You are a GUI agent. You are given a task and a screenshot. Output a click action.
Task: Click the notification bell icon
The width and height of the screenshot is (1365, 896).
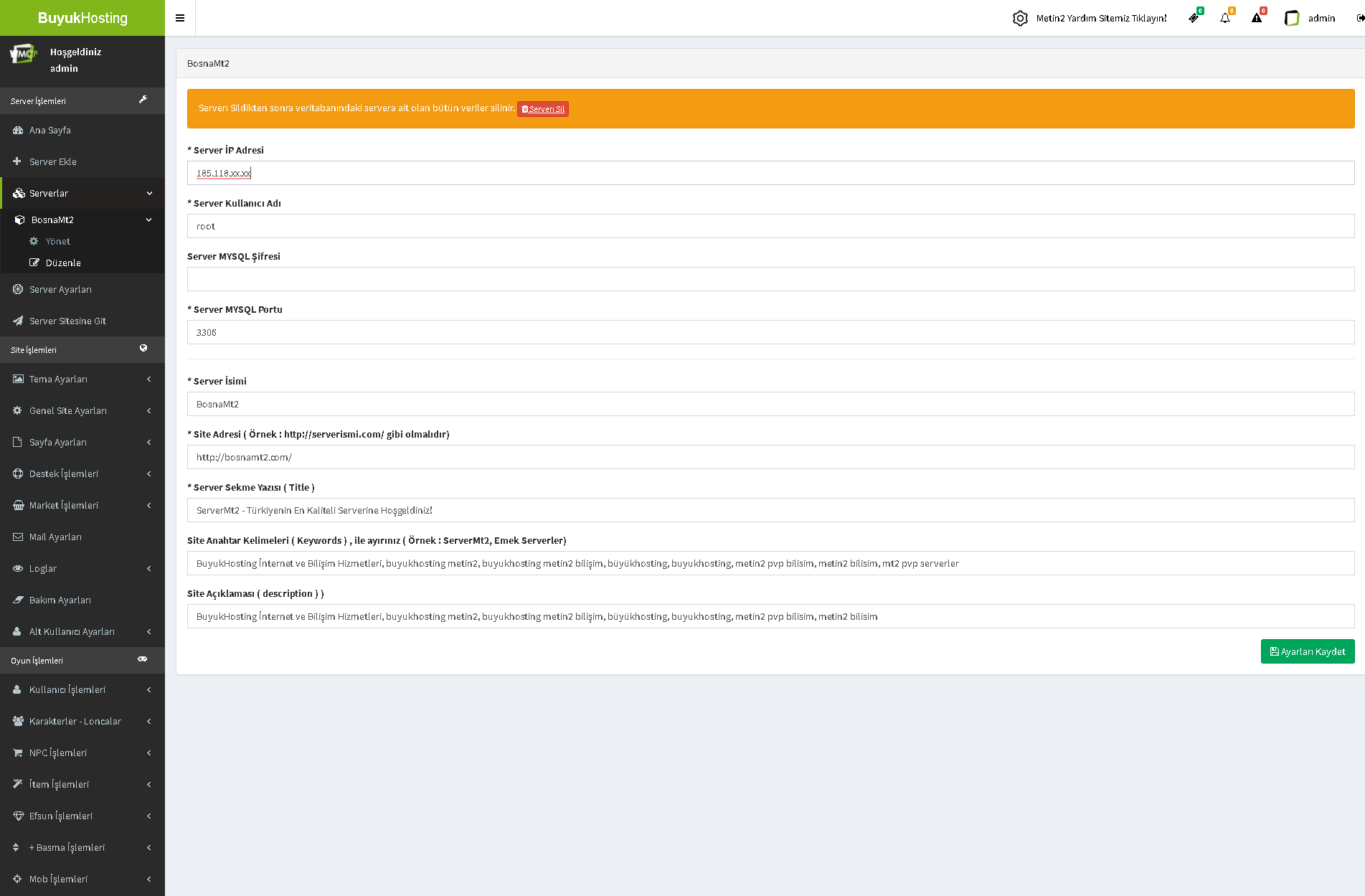(x=1225, y=18)
